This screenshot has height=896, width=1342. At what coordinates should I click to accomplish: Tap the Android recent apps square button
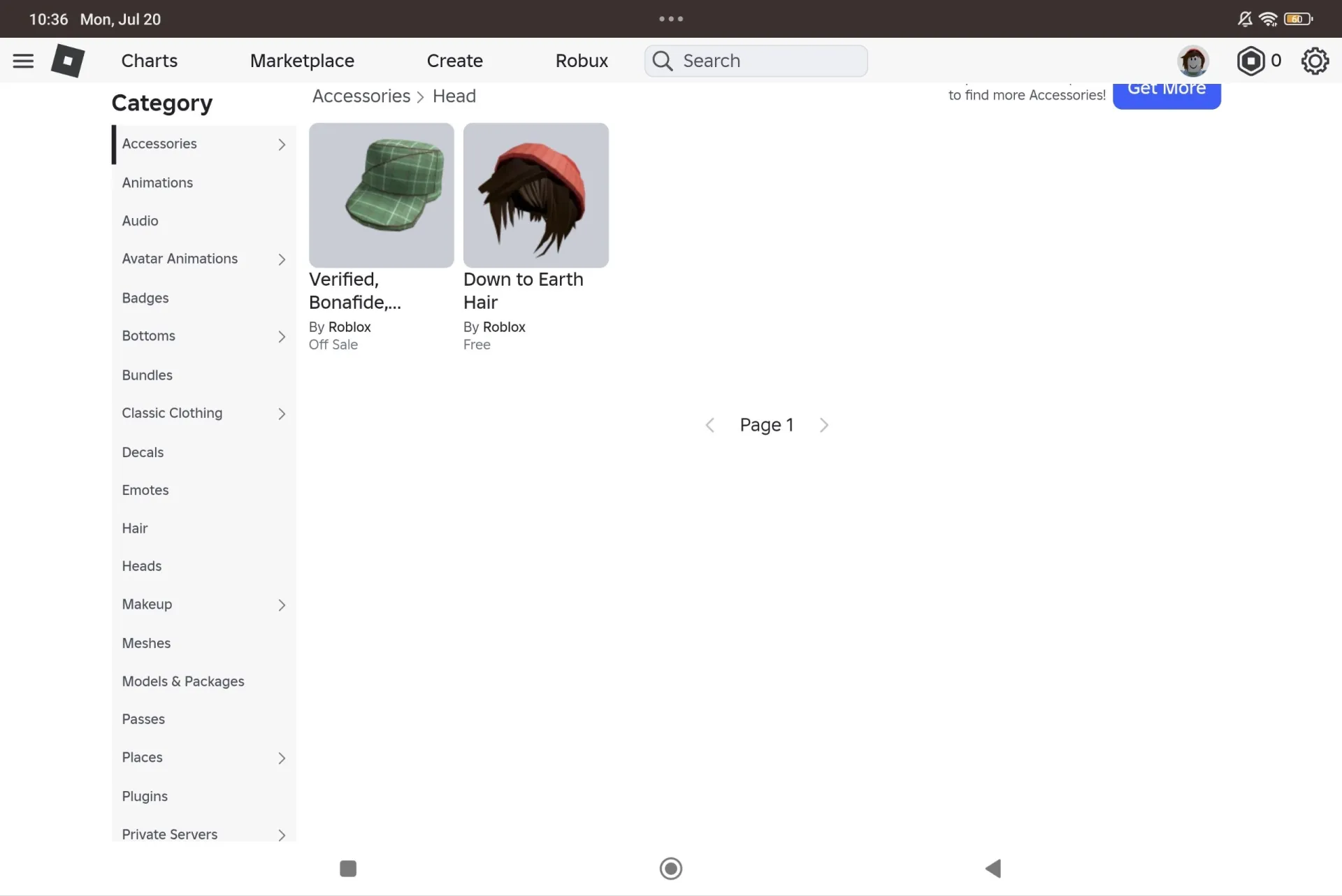coord(348,868)
